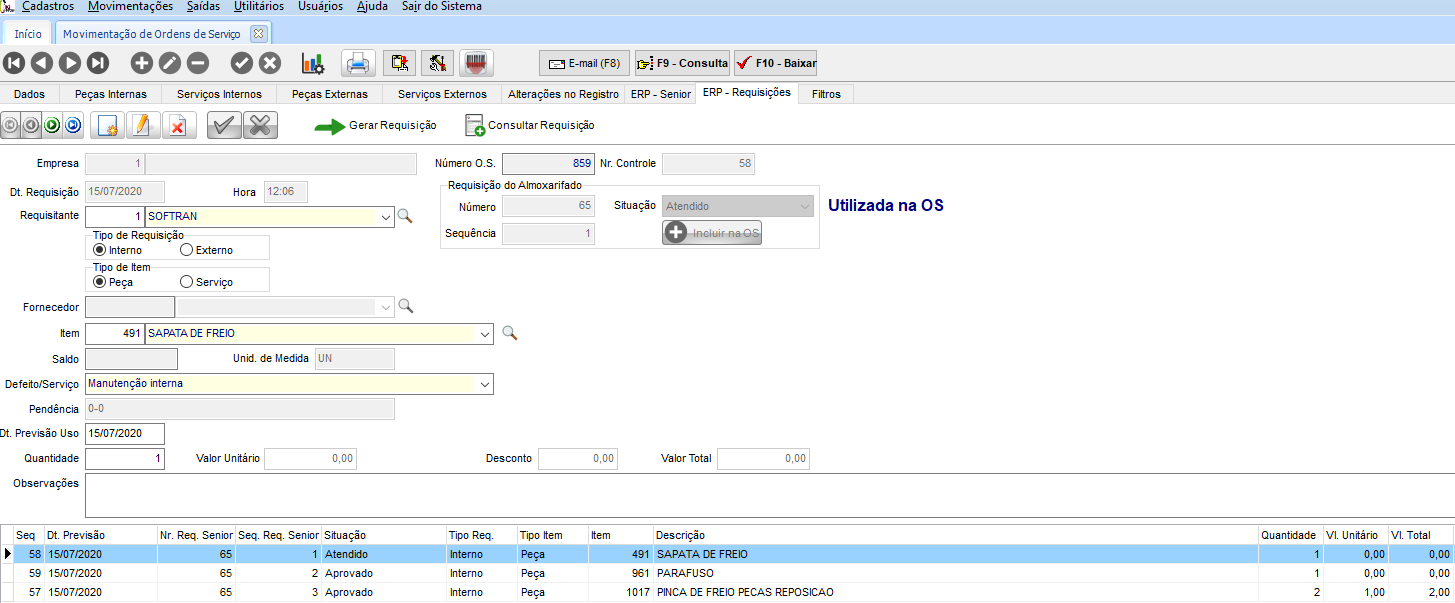
Task: Open the Usuários menu
Action: (321, 6)
